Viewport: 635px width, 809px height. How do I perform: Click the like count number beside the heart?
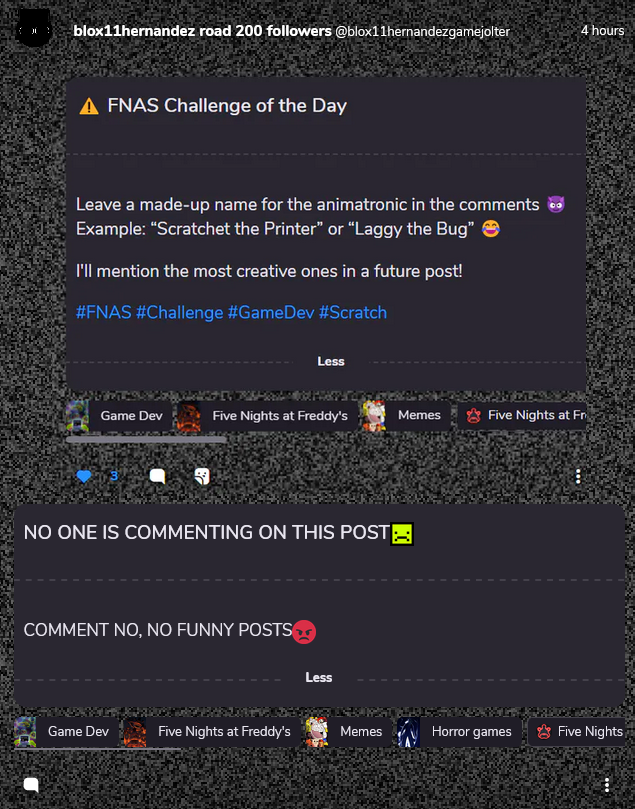coord(114,476)
